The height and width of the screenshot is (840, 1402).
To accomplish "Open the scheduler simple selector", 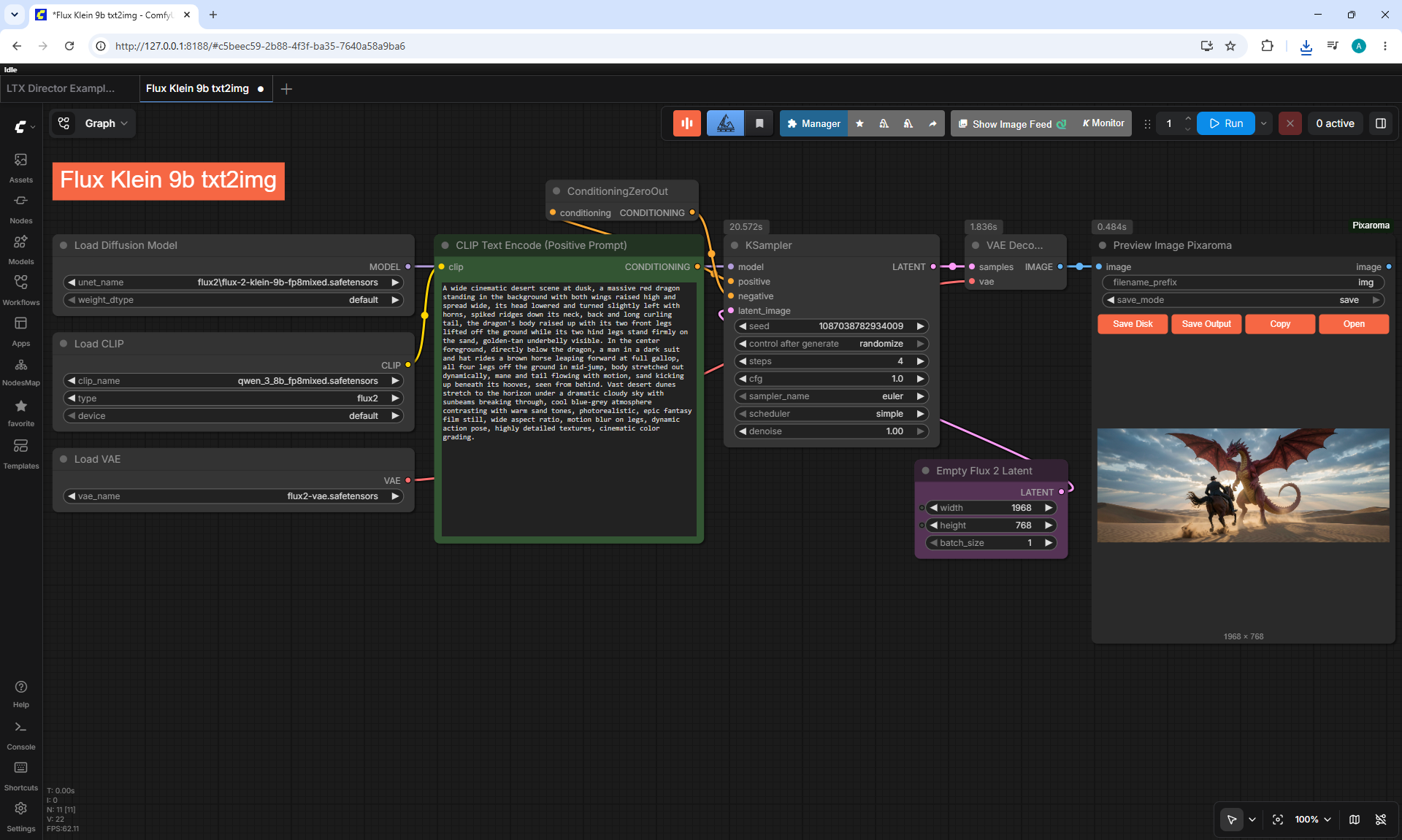I will 832,414.
